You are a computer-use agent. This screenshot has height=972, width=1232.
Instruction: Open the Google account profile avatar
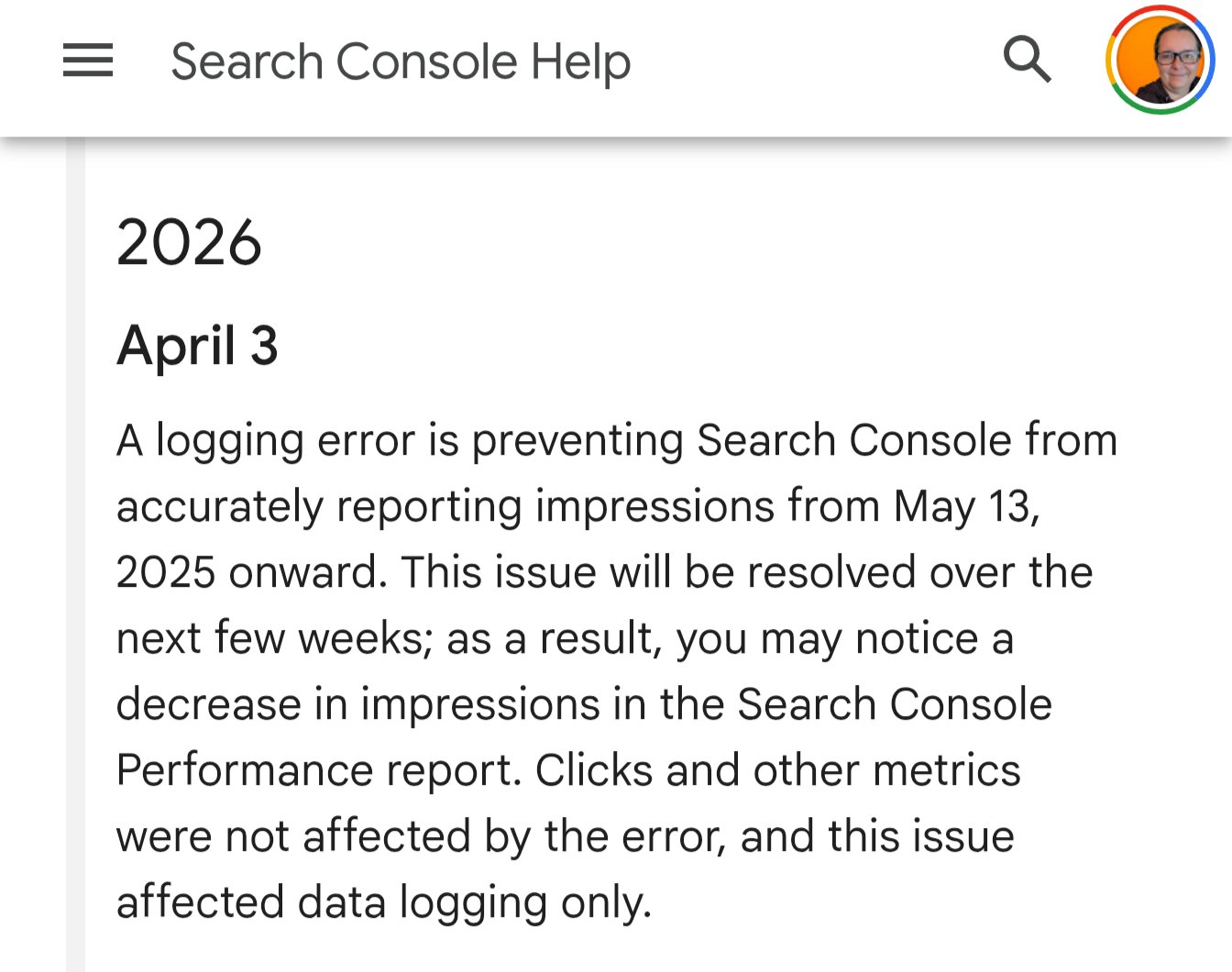click(1160, 61)
